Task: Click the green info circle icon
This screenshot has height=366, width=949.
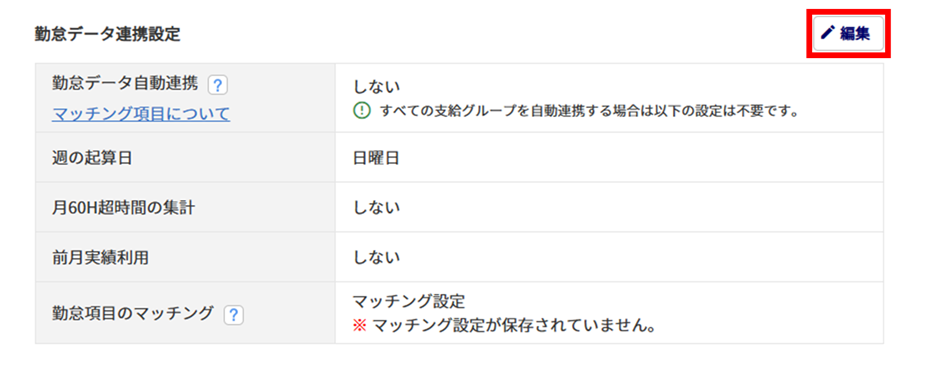Action: click(x=361, y=111)
